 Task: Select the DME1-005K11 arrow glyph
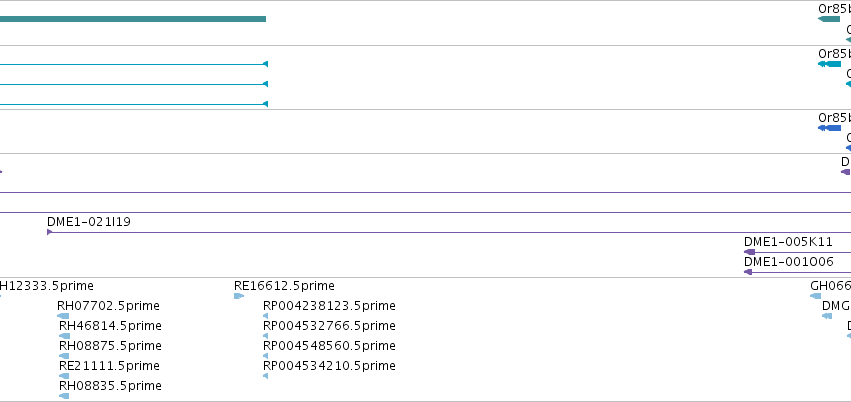pos(797,252)
